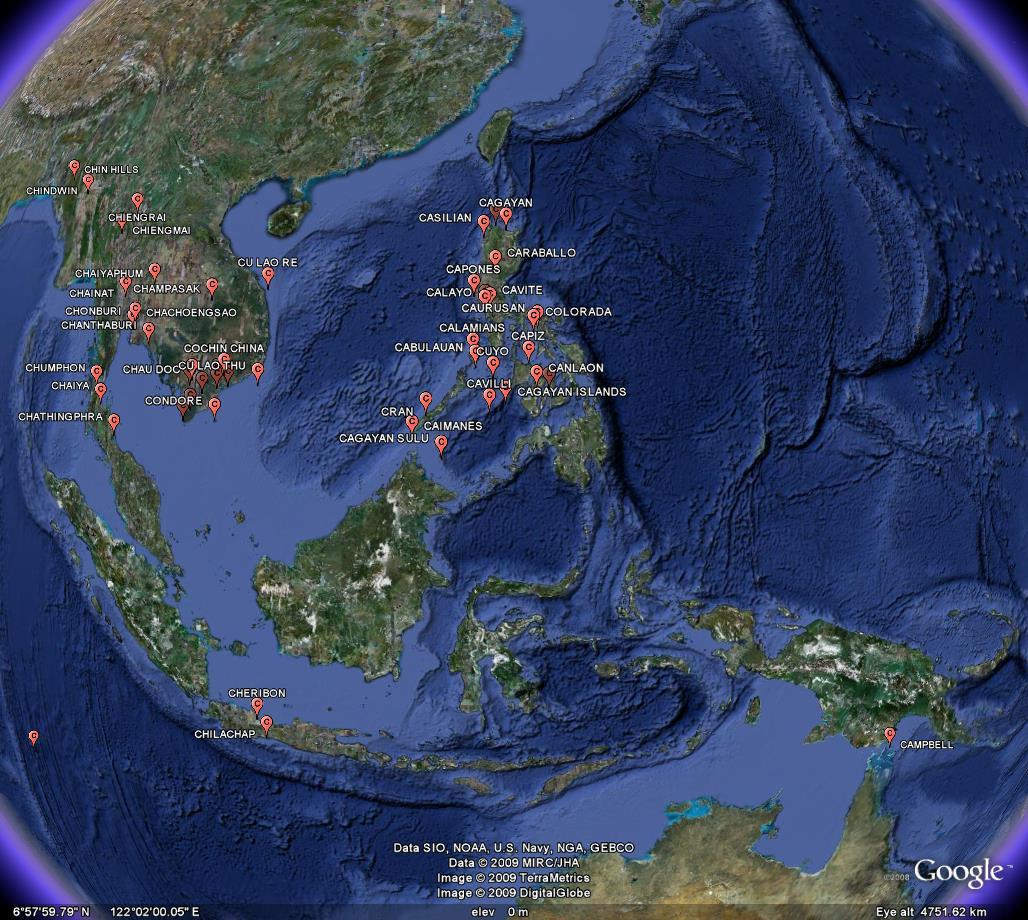Image resolution: width=1028 pixels, height=920 pixels.
Task: Select the Chilachap placemark pin on Java
Action: pyautogui.click(x=266, y=725)
